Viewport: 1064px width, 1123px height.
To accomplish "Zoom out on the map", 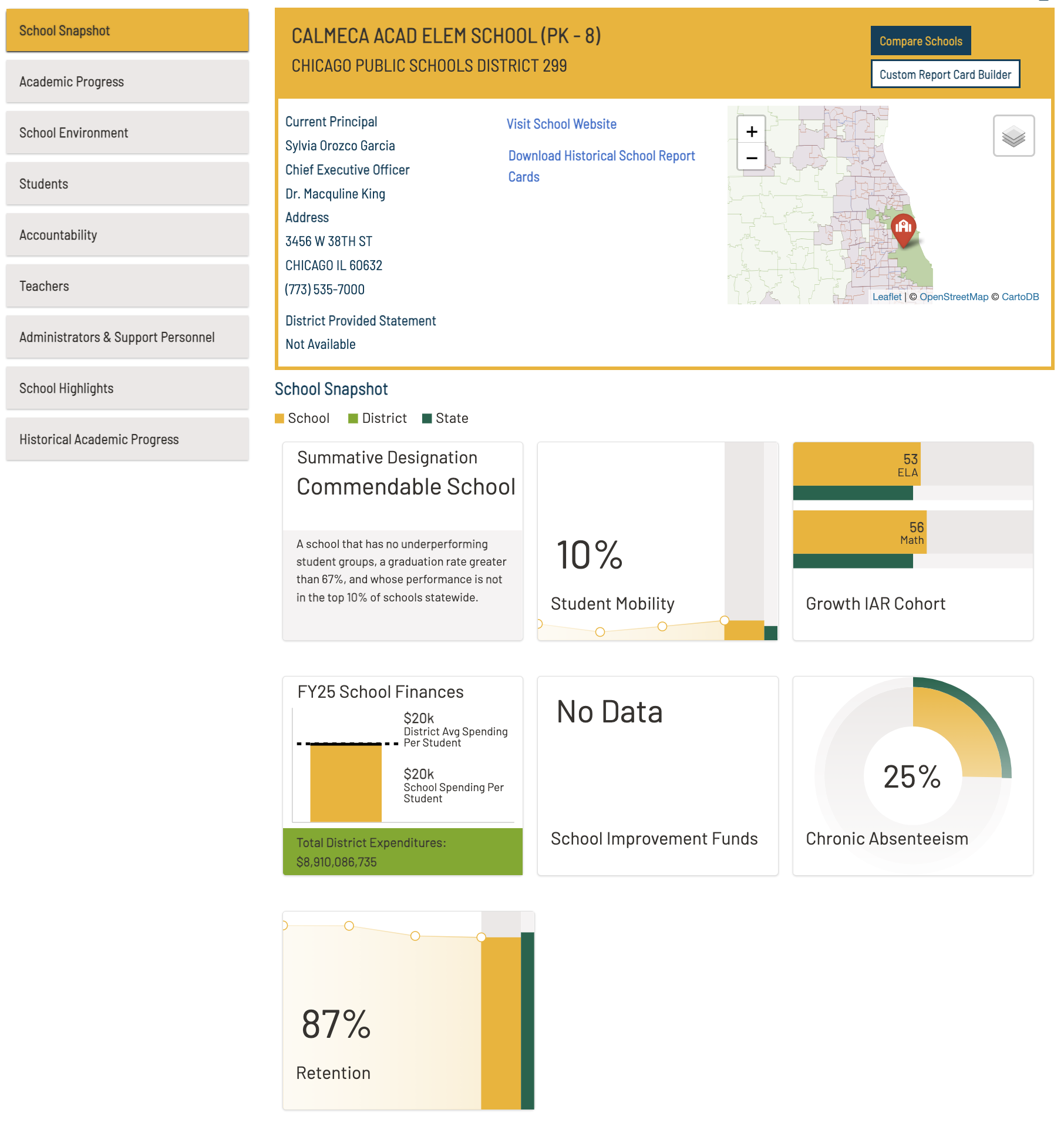I will 751,158.
